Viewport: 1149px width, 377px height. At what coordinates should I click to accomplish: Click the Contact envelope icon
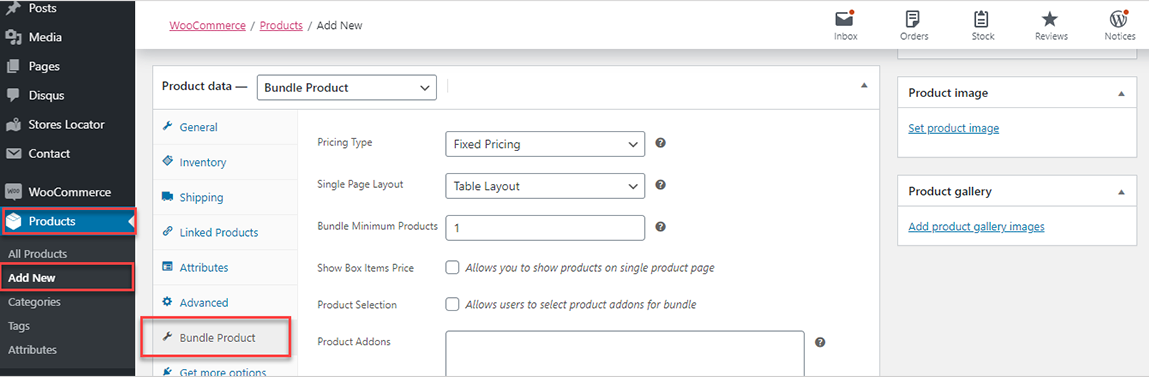point(12,154)
